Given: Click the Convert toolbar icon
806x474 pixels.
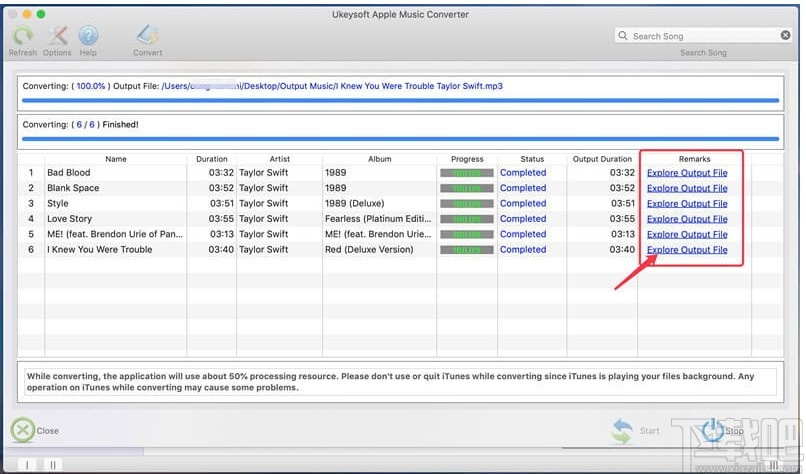Looking at the screenshot, I should pos(148,34).
